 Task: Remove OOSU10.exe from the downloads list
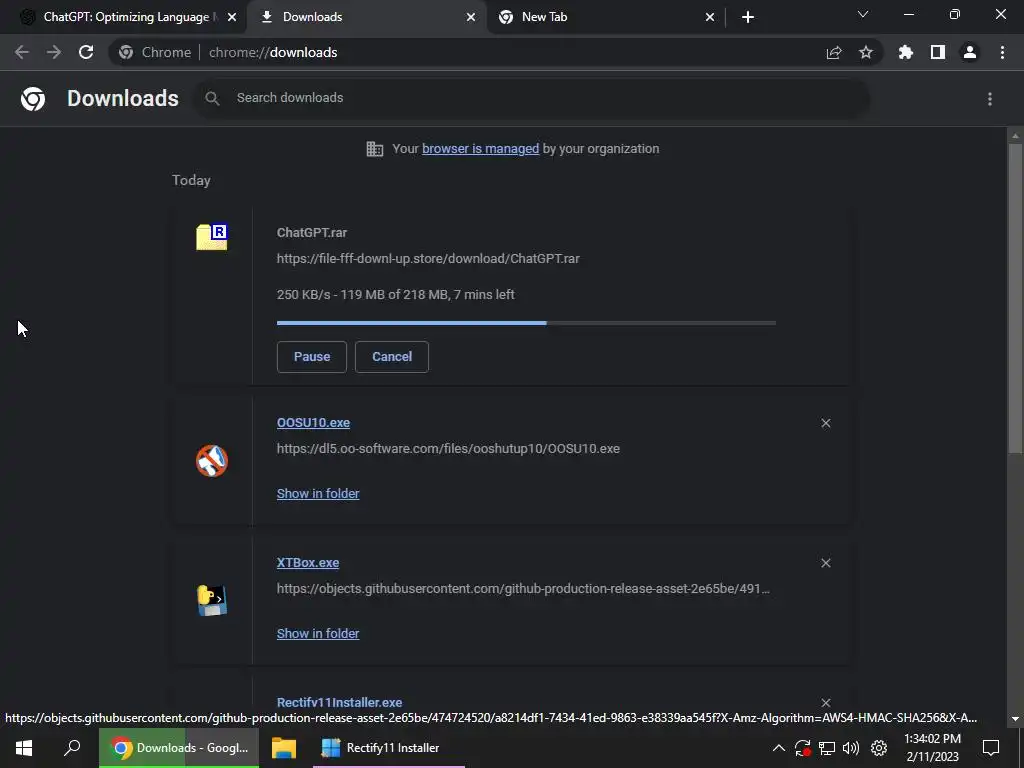(x=826, y=423)
